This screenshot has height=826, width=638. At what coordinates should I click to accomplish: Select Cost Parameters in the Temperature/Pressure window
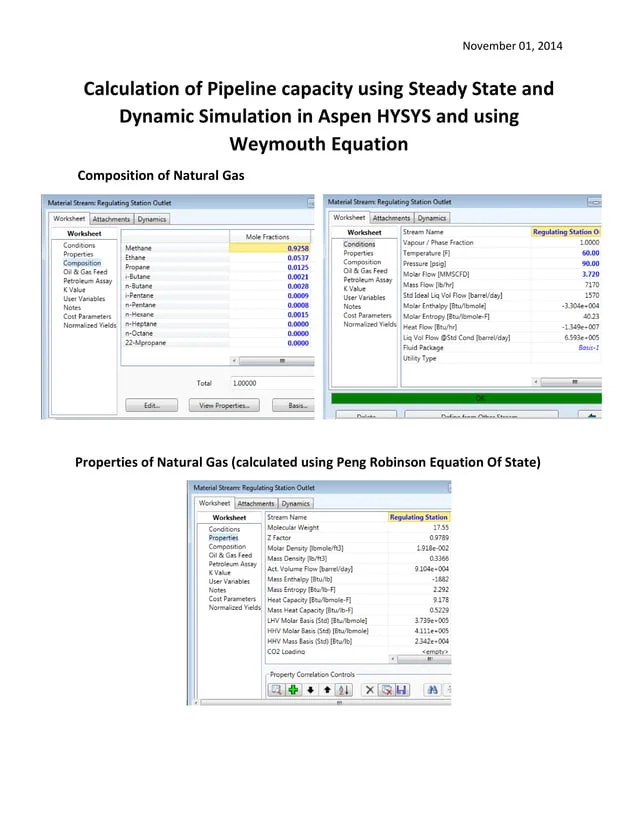click(367, 315)
